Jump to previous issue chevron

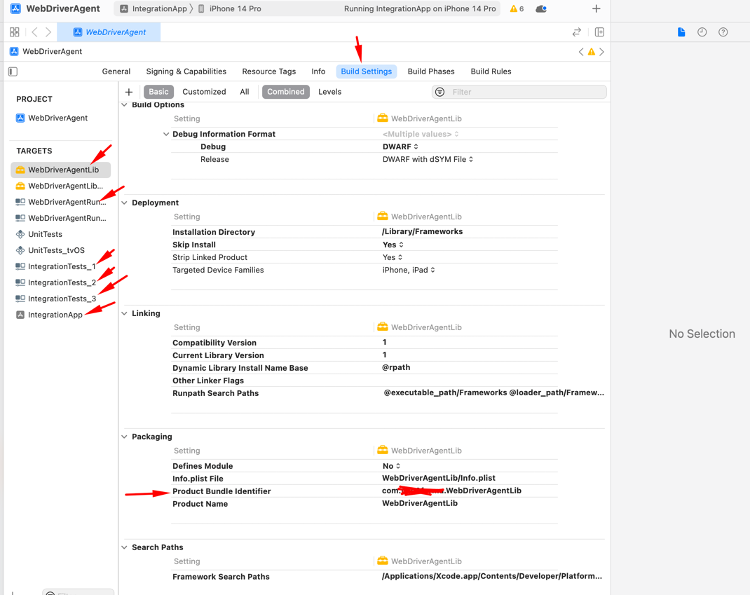click(581, 52)
